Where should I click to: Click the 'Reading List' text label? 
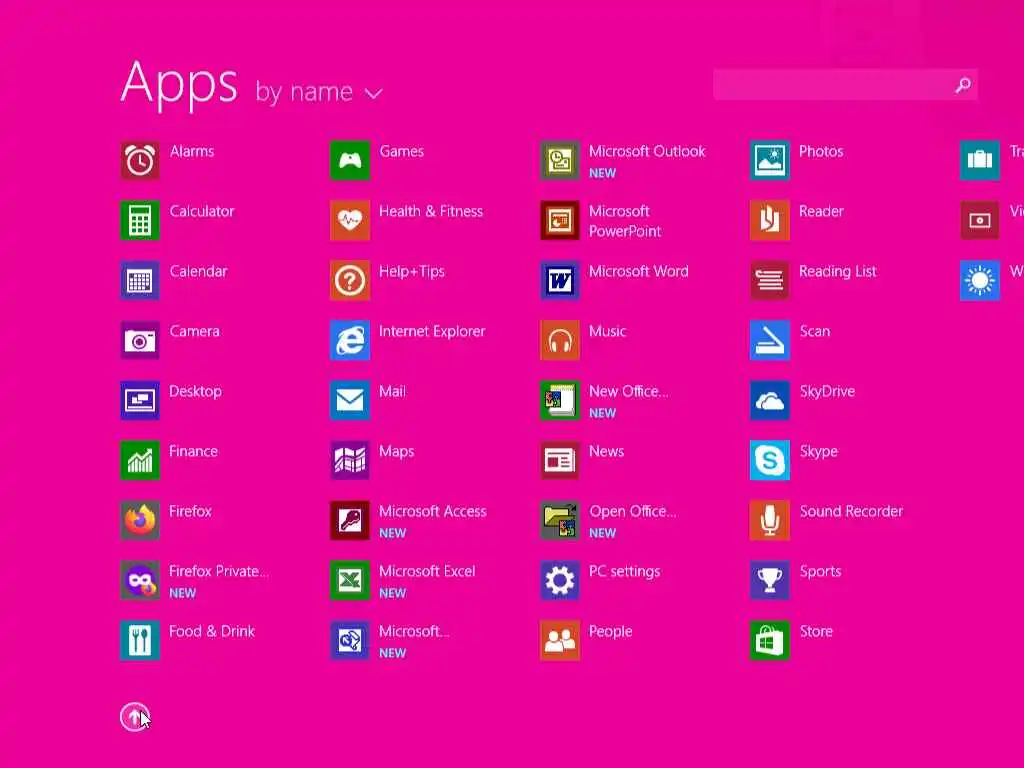coord(837,272)
